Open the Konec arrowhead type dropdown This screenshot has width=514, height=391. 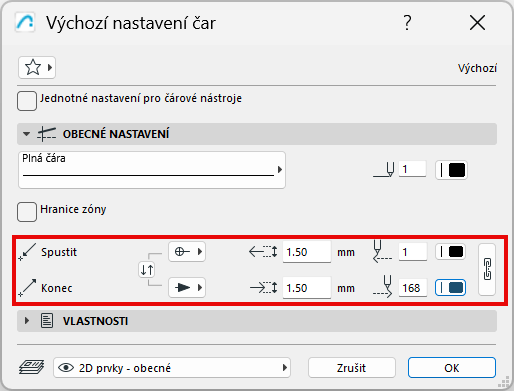(x=187, y=287)
